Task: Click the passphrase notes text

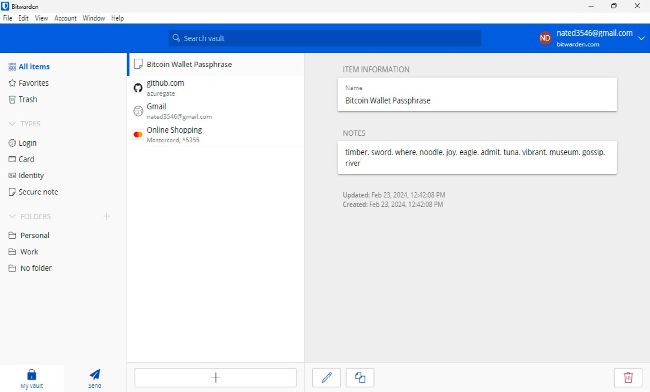Action: [475, 157]
